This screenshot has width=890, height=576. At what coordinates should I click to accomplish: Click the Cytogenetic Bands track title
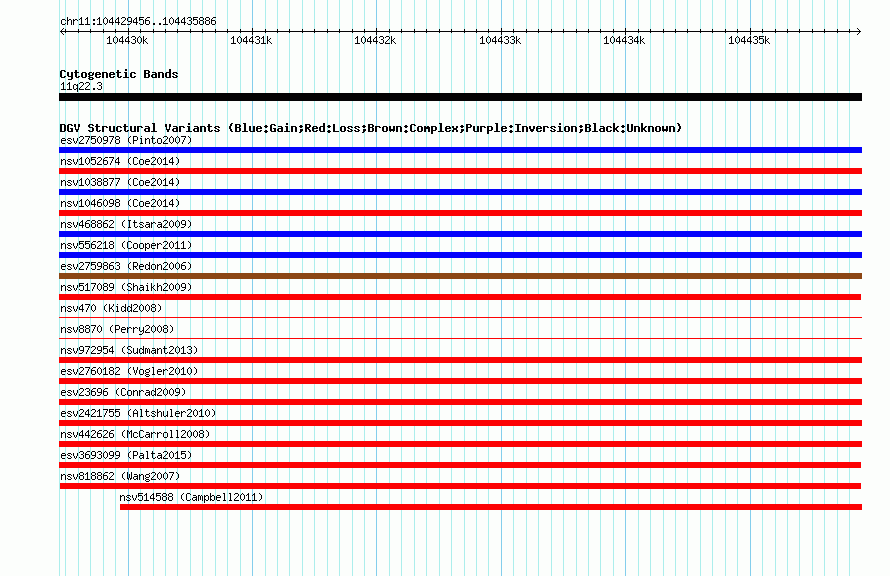pyautogui.click(x=119, y=74)
